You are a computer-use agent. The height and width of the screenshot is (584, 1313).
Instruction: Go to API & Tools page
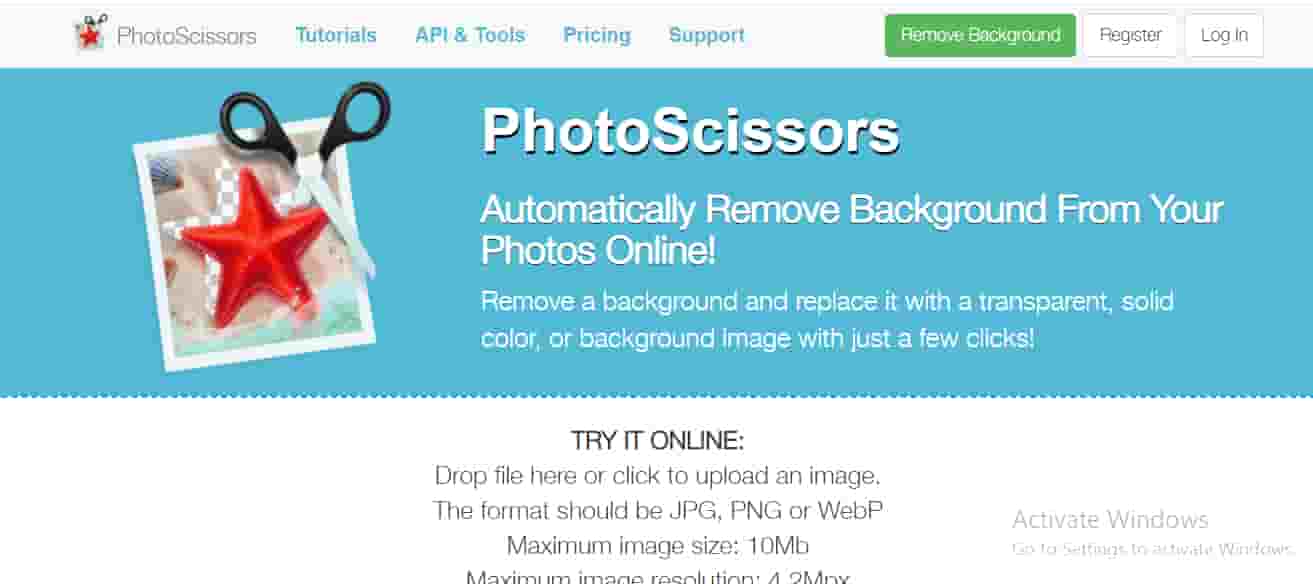(x=470, y=35)
